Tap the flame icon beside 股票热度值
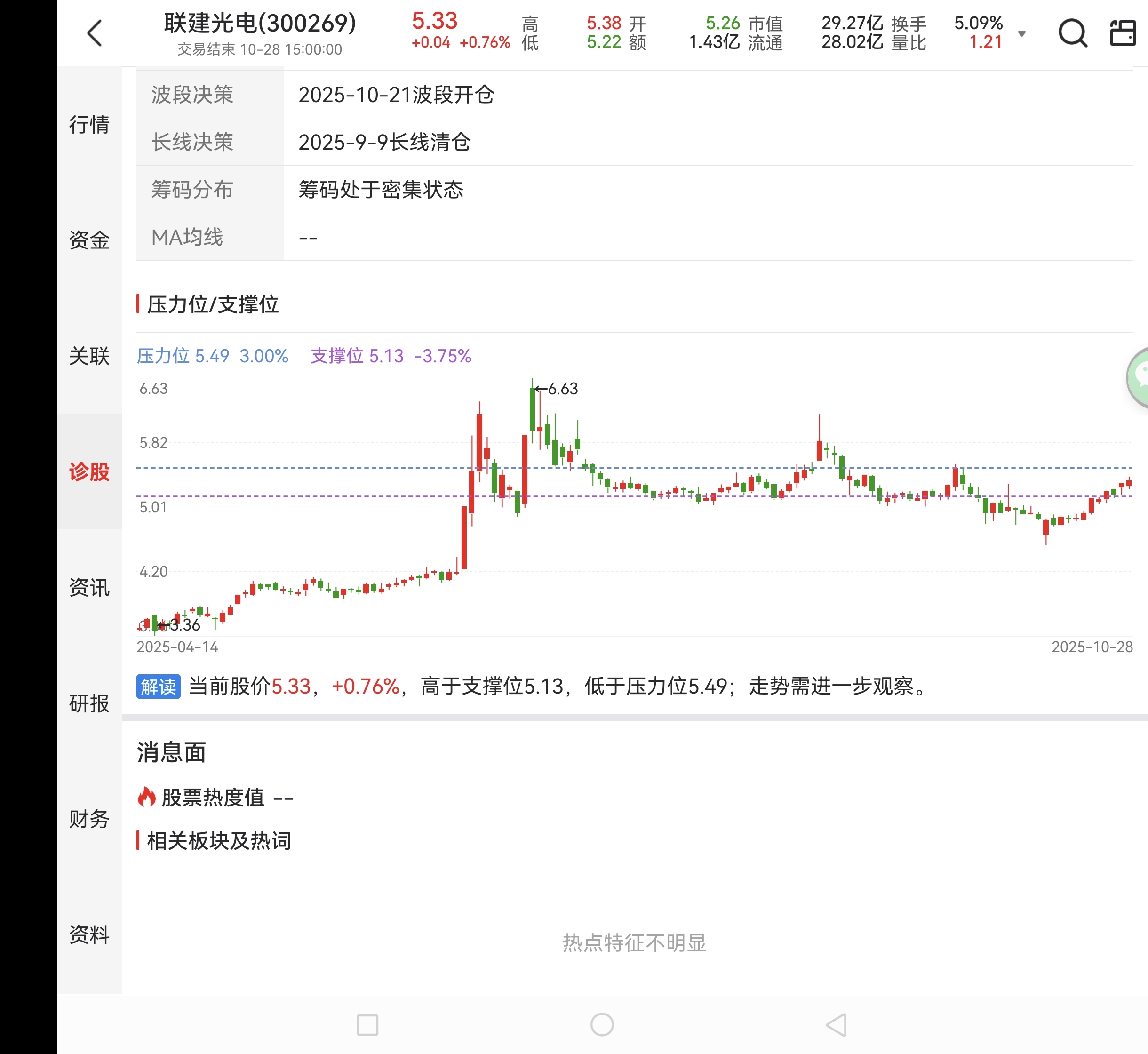This screenshot has width=1148, height=1054. [147, 797]
